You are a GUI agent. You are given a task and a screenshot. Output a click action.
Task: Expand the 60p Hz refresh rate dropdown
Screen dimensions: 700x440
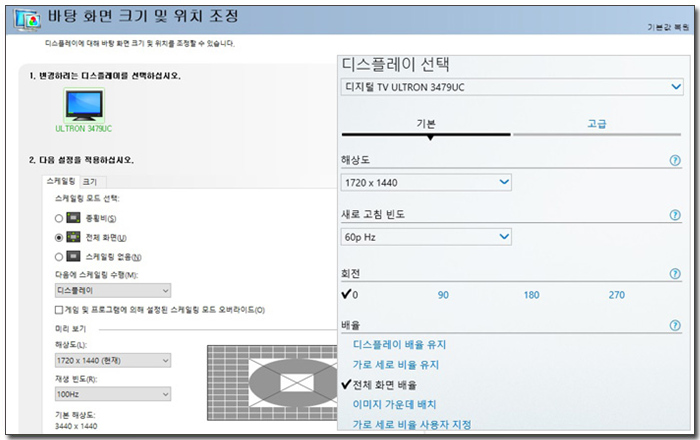[x=426, y=237]
